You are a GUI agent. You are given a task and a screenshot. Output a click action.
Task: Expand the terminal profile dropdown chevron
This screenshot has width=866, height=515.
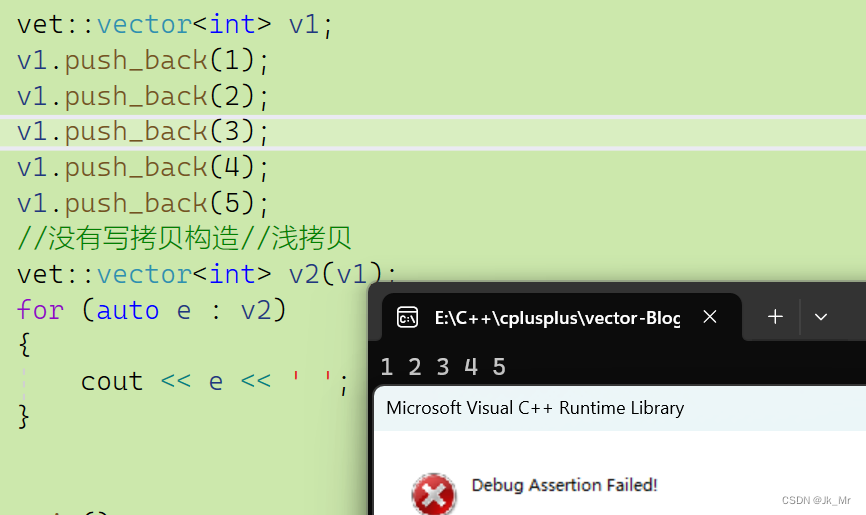tap(821, 317)
